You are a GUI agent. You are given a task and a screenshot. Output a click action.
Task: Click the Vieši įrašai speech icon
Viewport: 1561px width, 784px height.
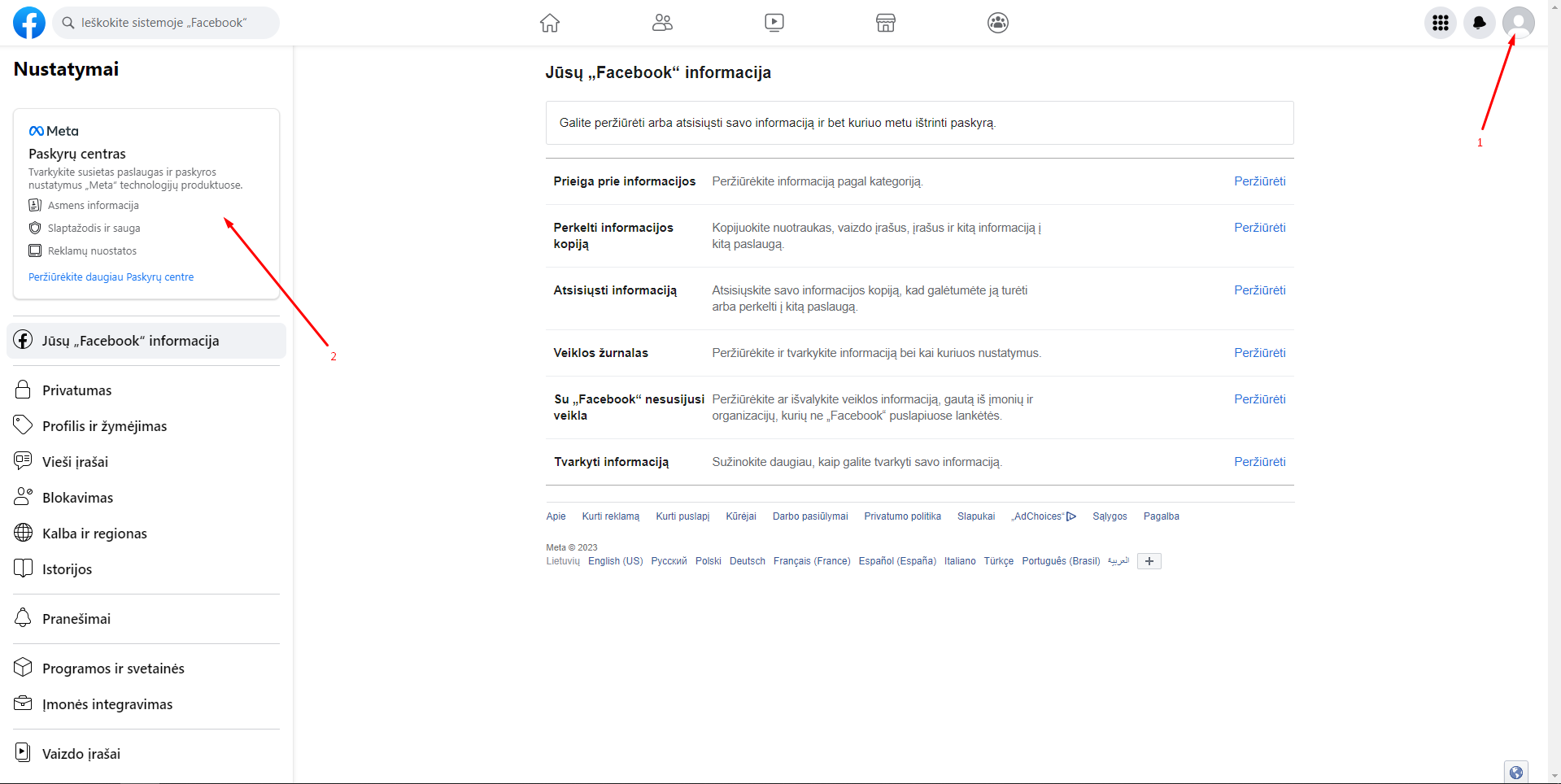point(23,461)
